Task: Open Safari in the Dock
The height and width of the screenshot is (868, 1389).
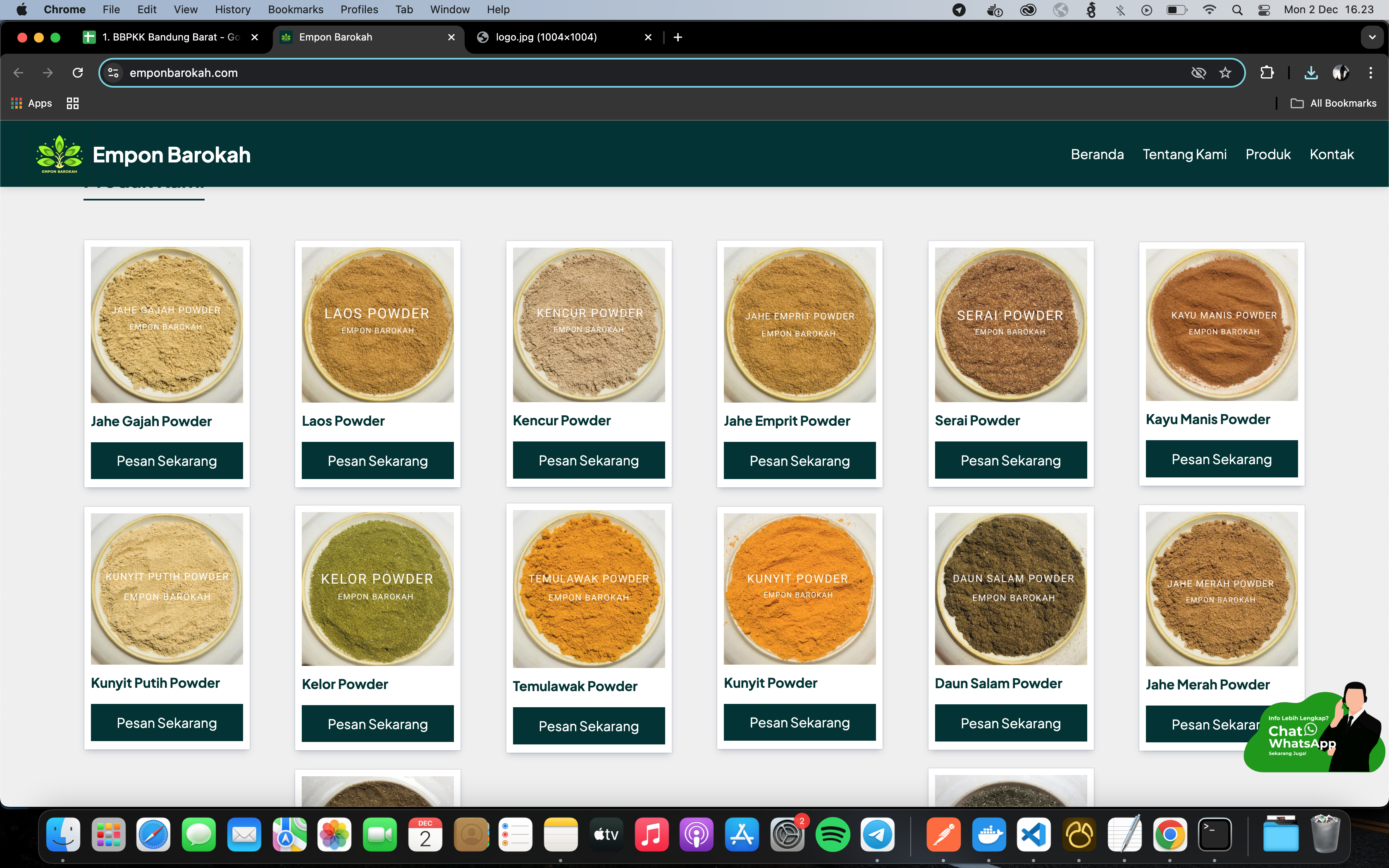Action: tap(153, 834)
